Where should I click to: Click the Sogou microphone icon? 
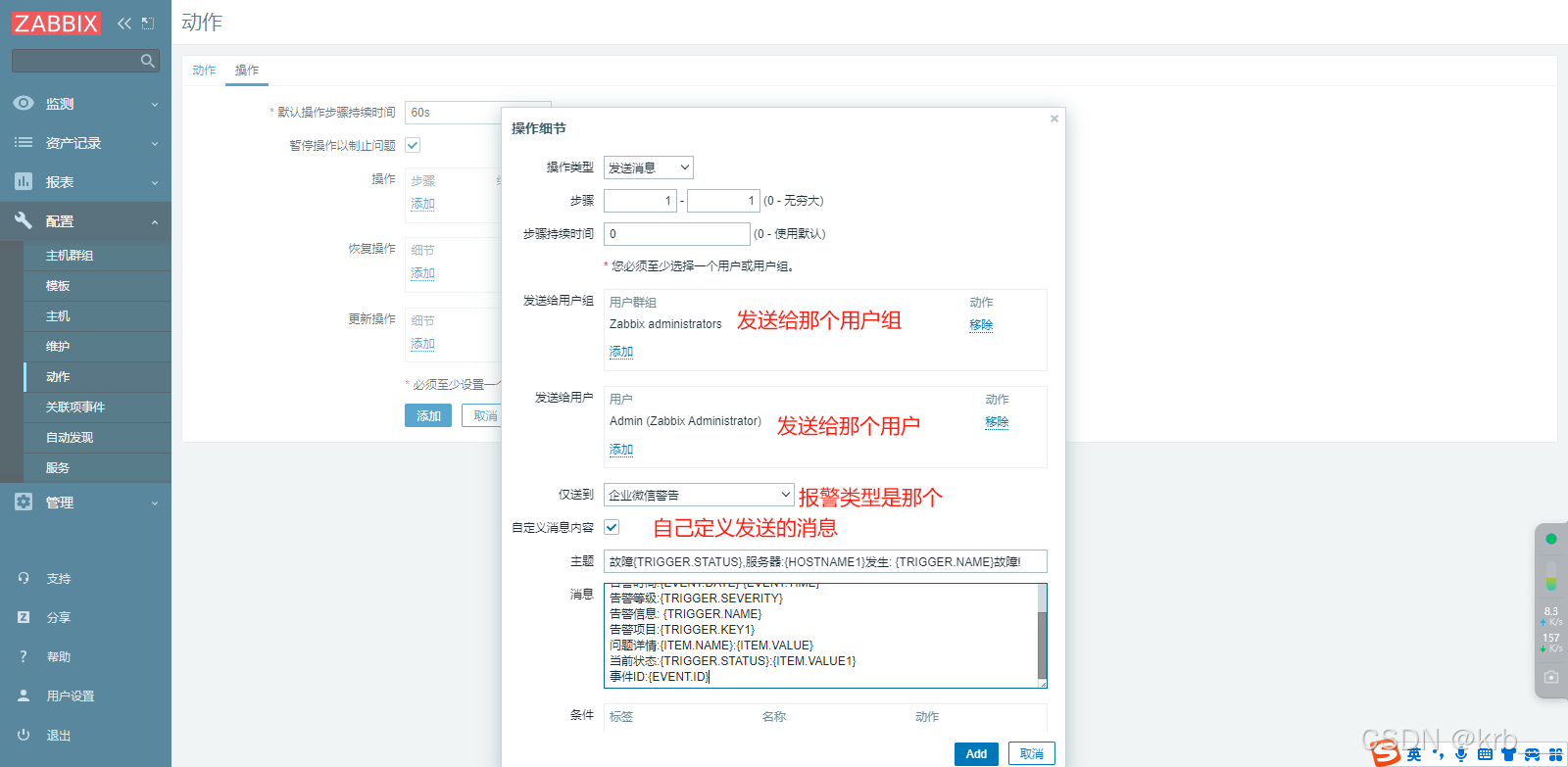1461,754
